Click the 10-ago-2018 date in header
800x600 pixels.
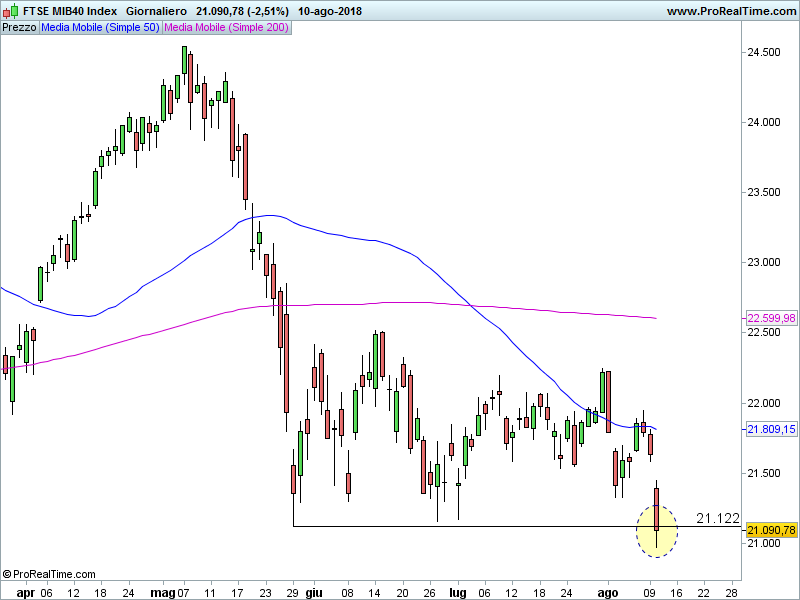point(330,11)
